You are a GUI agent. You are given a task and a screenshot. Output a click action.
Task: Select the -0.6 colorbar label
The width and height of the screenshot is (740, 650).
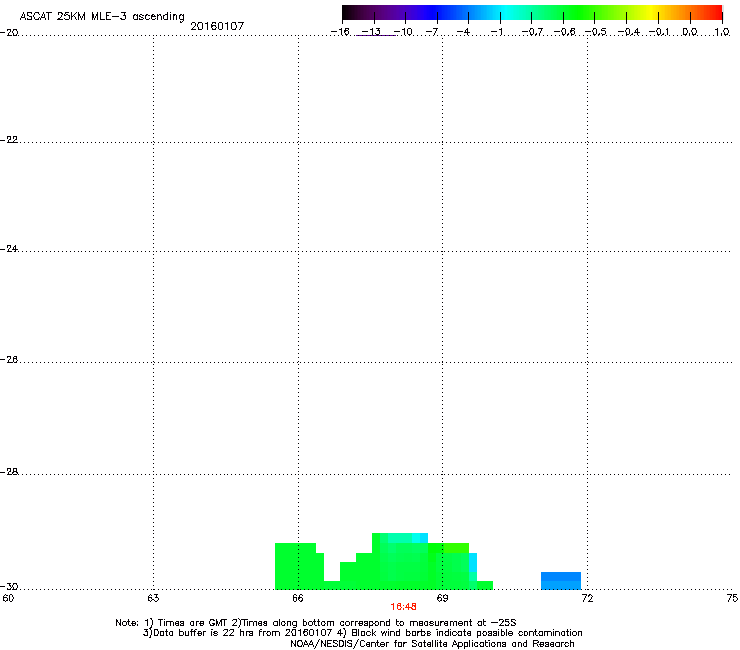pyautogui.click(x=564, y=32)
